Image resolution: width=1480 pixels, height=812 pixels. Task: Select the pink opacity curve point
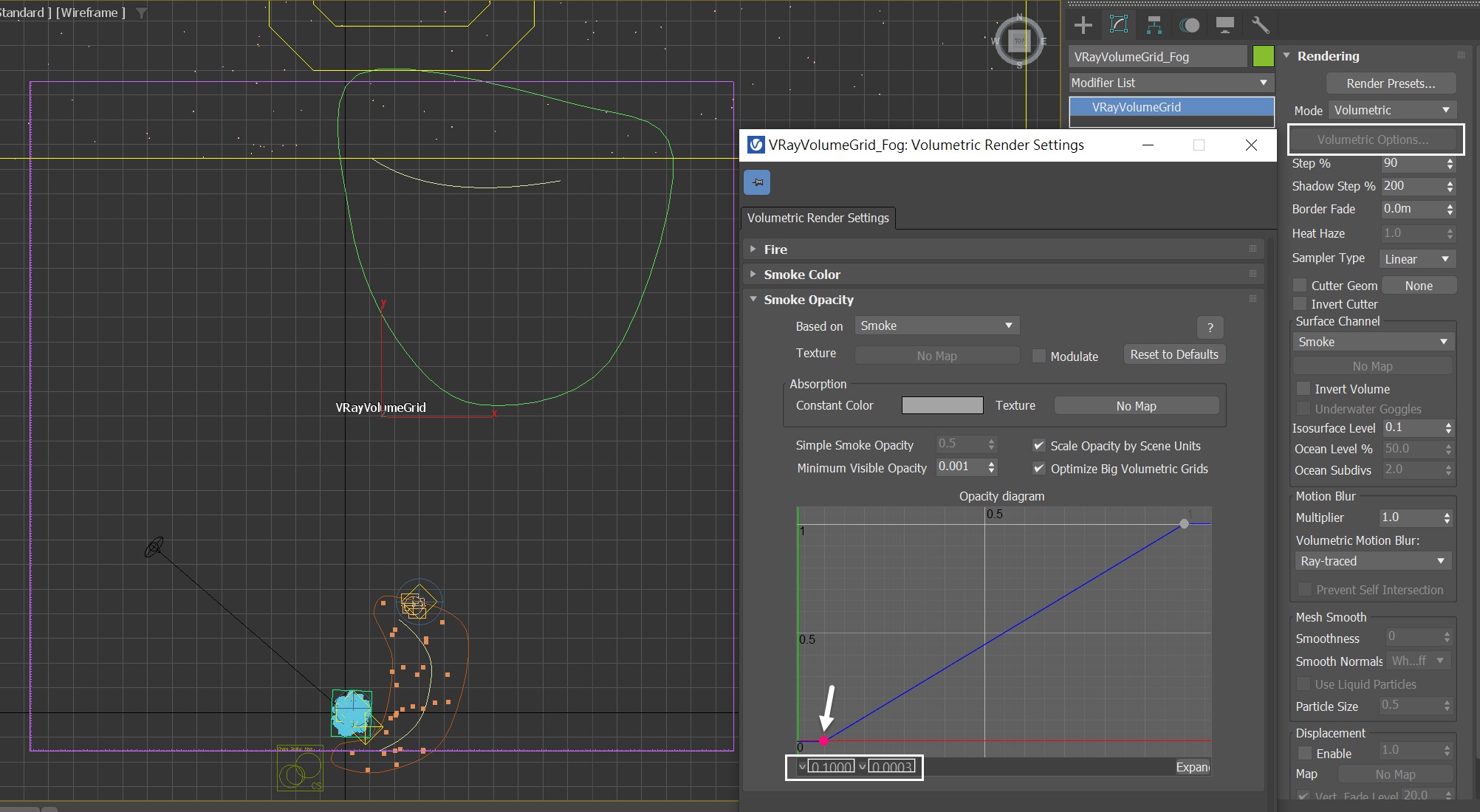coord(824,740)
